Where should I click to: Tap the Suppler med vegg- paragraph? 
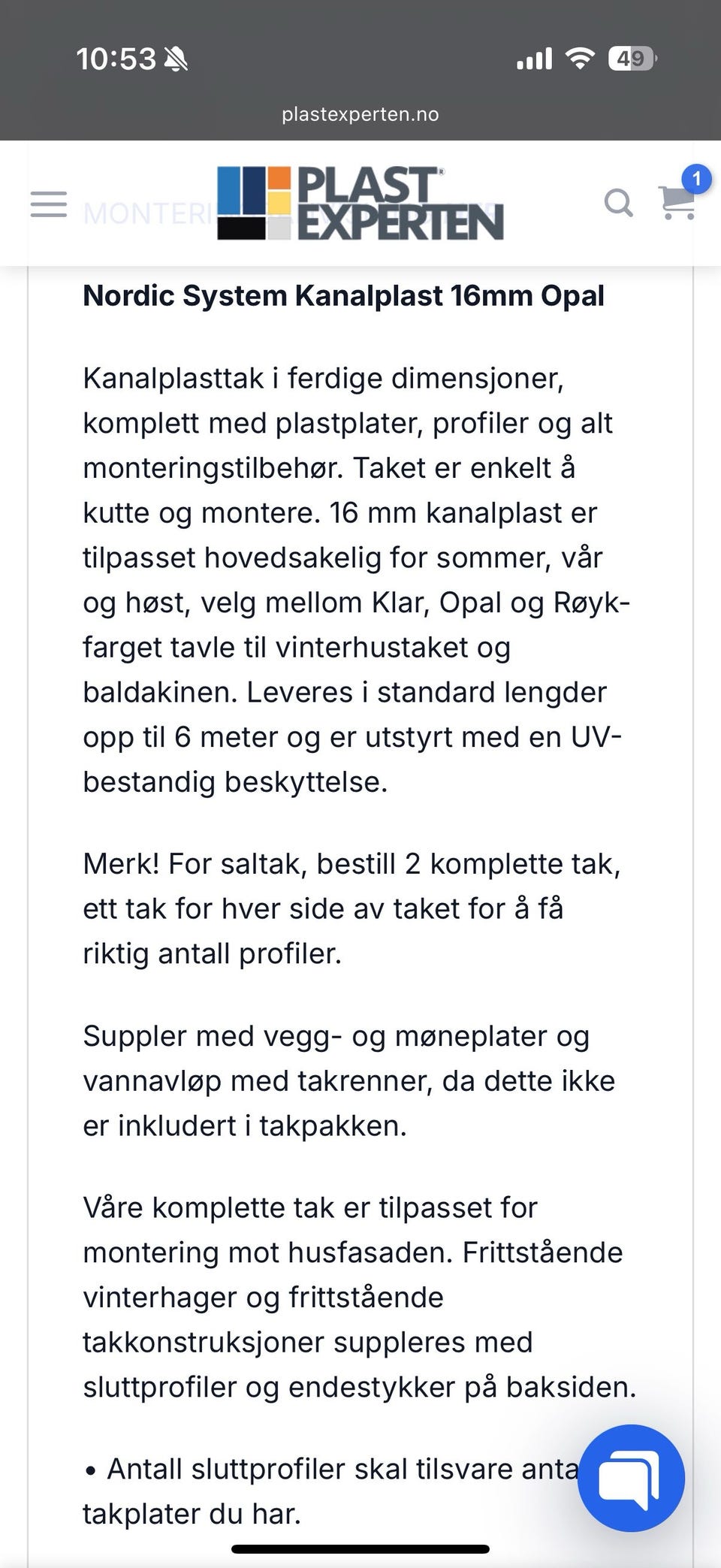pos(349,1080)
